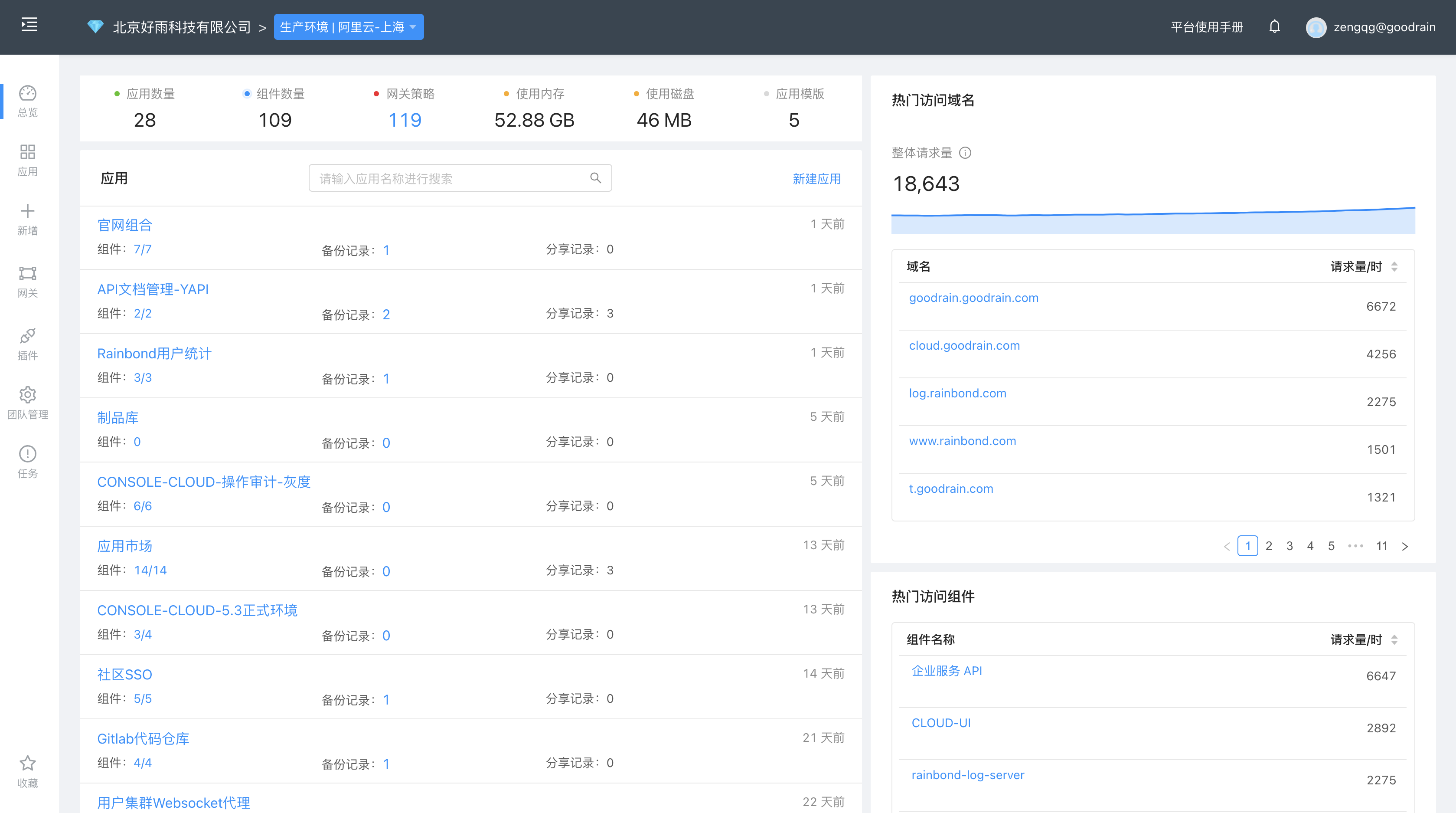Viewport: 1456px width, 813px height.
Task: Select page 11 in domain pagination
Action: point(1382,546)
